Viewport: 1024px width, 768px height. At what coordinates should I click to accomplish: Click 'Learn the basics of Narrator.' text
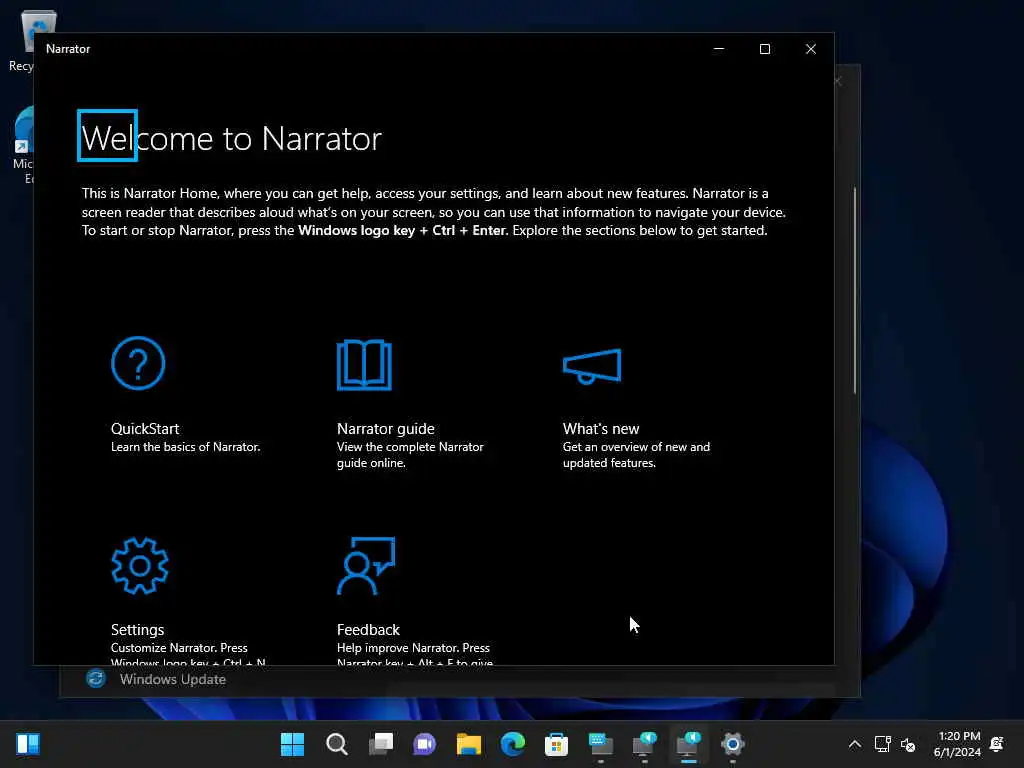pyautogui.click(x=185, y=447)
